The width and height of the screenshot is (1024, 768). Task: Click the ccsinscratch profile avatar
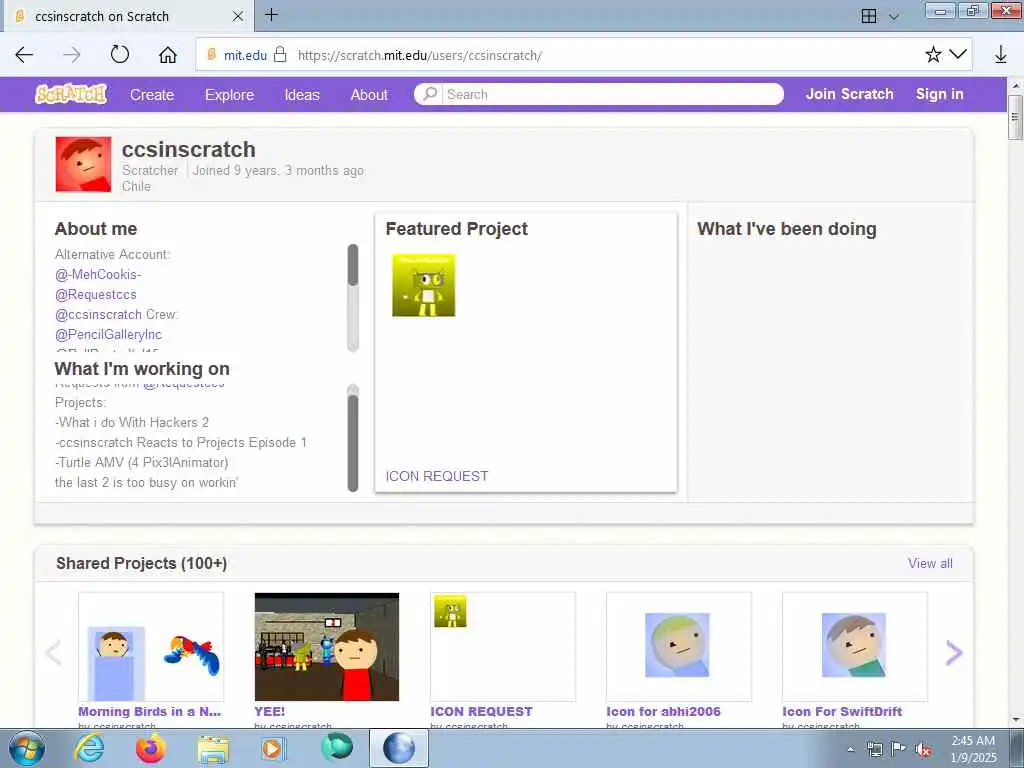tap(84, 164)
